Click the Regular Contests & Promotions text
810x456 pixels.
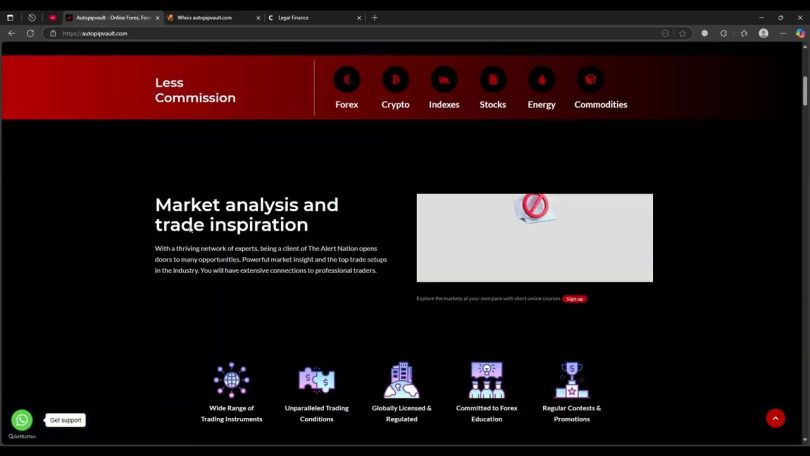pyautogui.click(x=571, y=414)
